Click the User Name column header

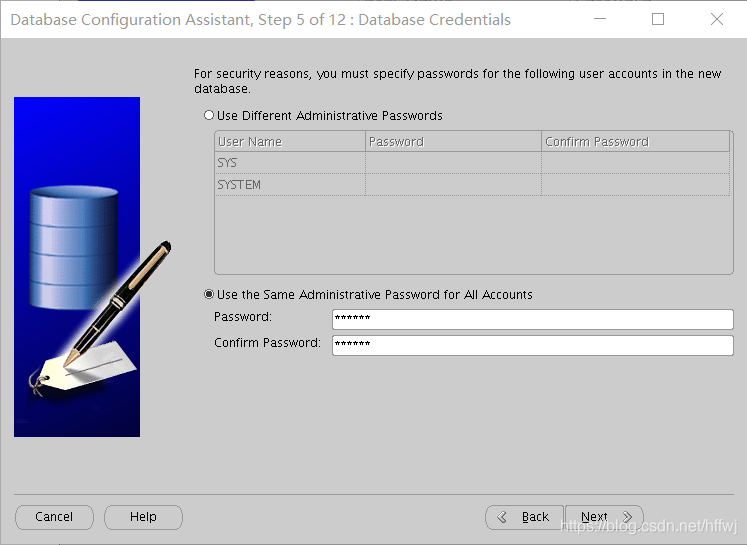(x=290, y=141)
